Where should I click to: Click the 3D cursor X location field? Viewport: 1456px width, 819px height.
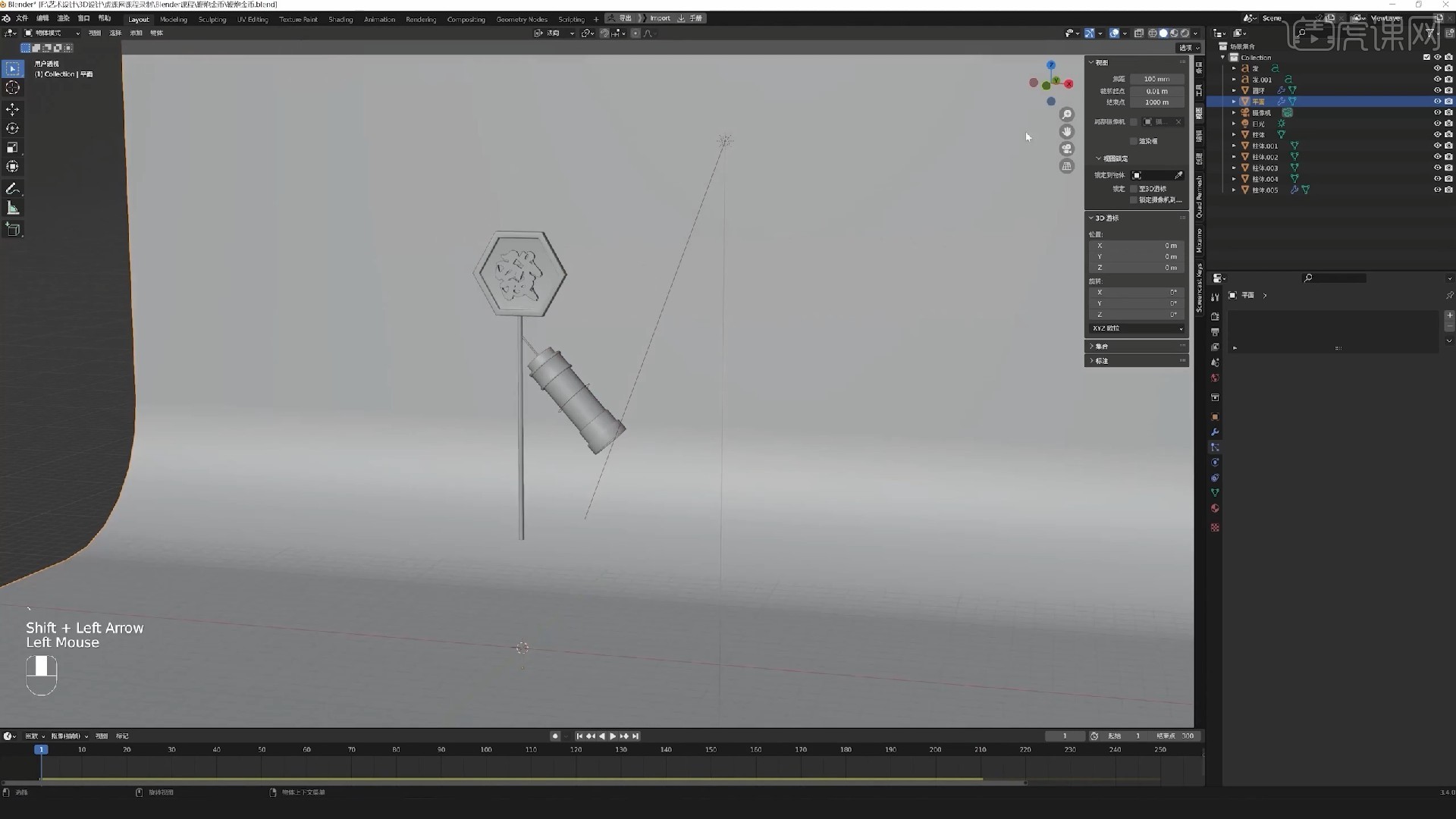[1137, 246]
